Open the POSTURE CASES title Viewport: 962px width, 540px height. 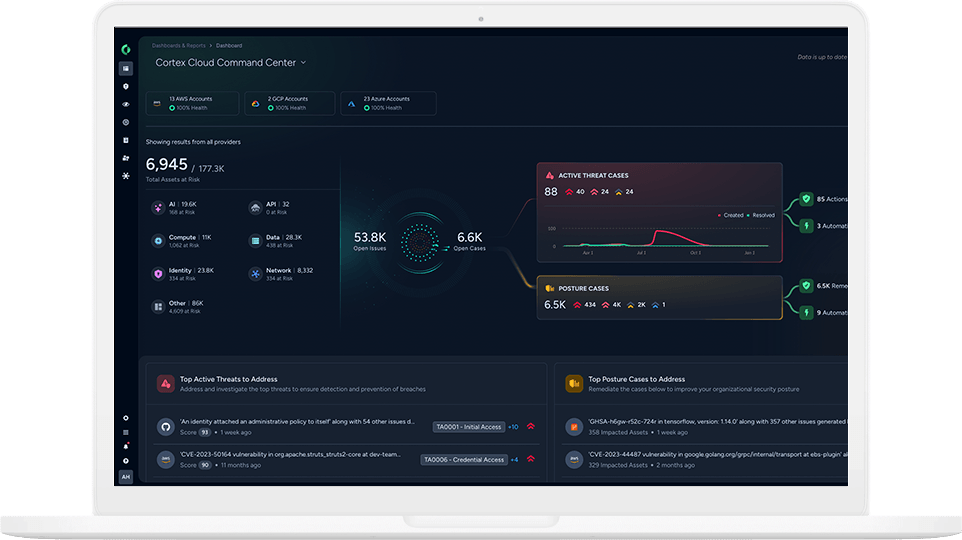[x=583, y=288]
